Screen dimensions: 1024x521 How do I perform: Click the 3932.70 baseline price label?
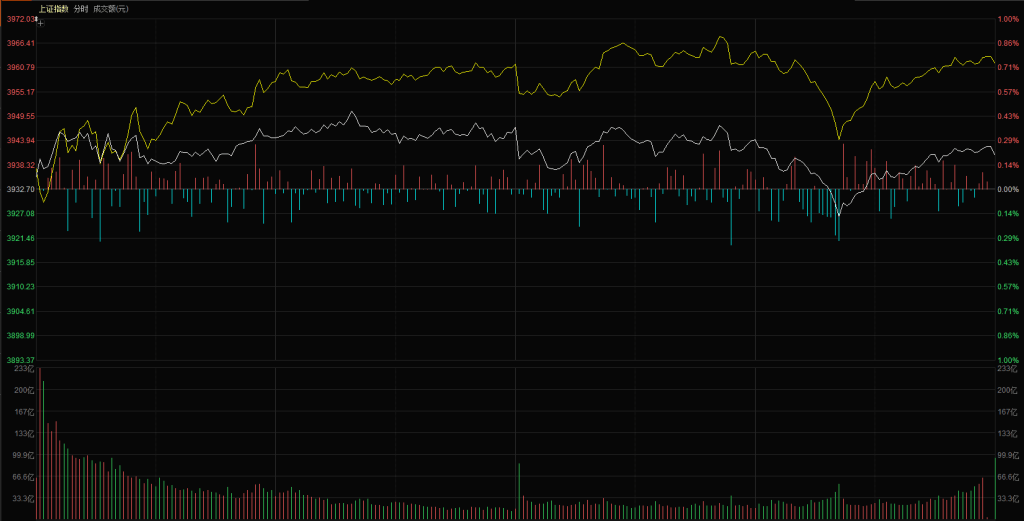click(x=20, y=189)
